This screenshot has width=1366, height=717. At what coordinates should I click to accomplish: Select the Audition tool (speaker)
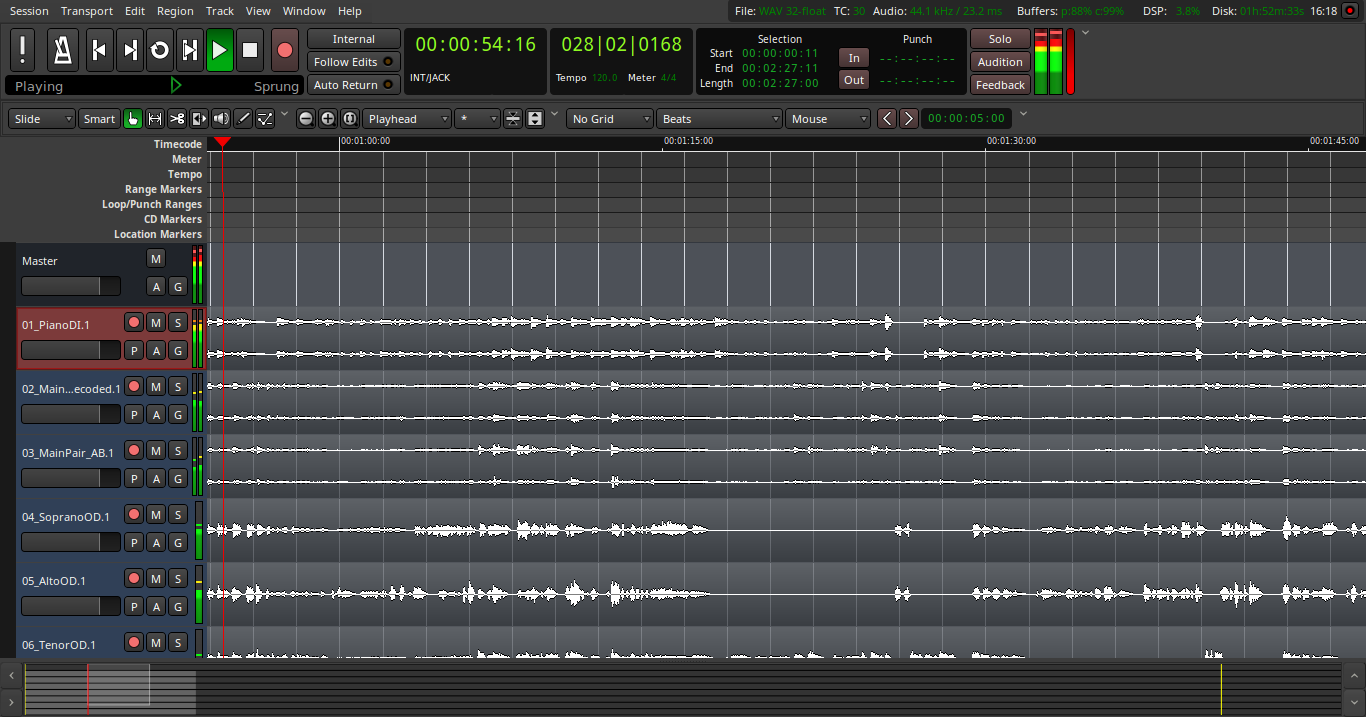220,118
